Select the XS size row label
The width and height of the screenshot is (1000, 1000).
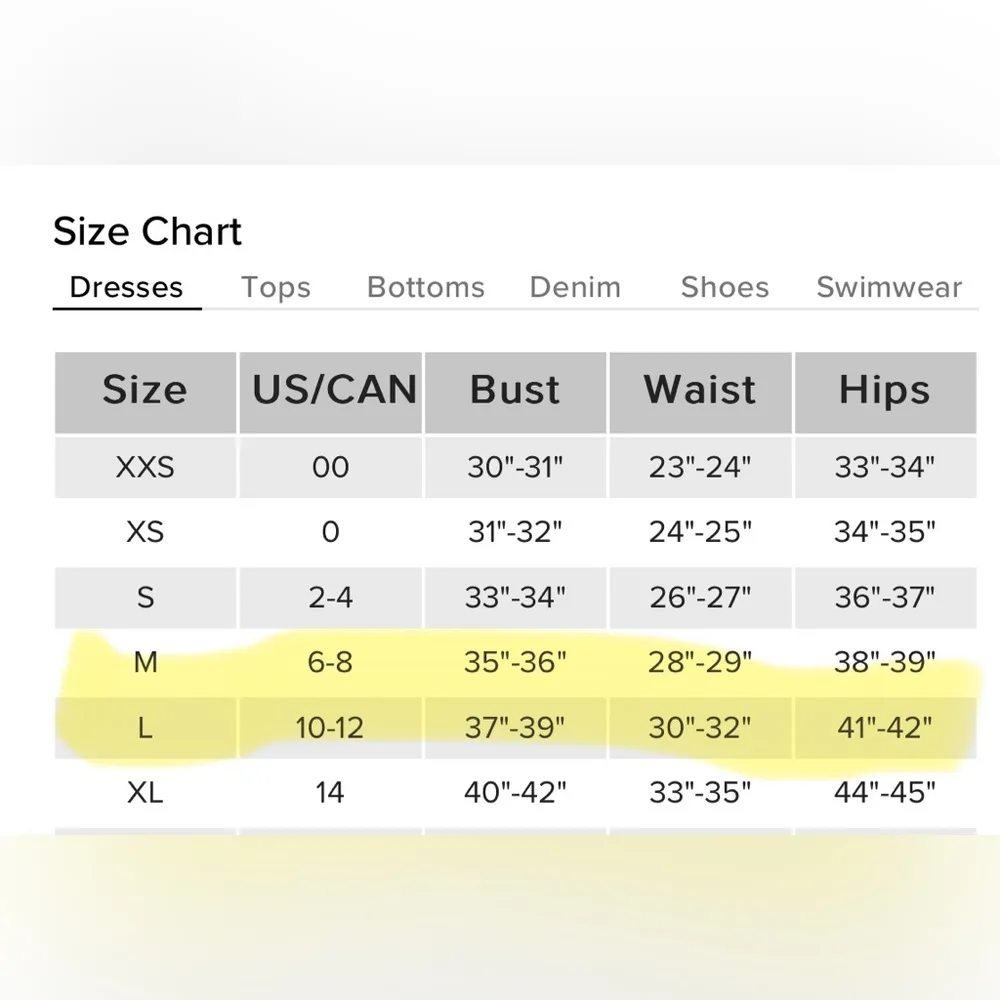pos(145,532)
